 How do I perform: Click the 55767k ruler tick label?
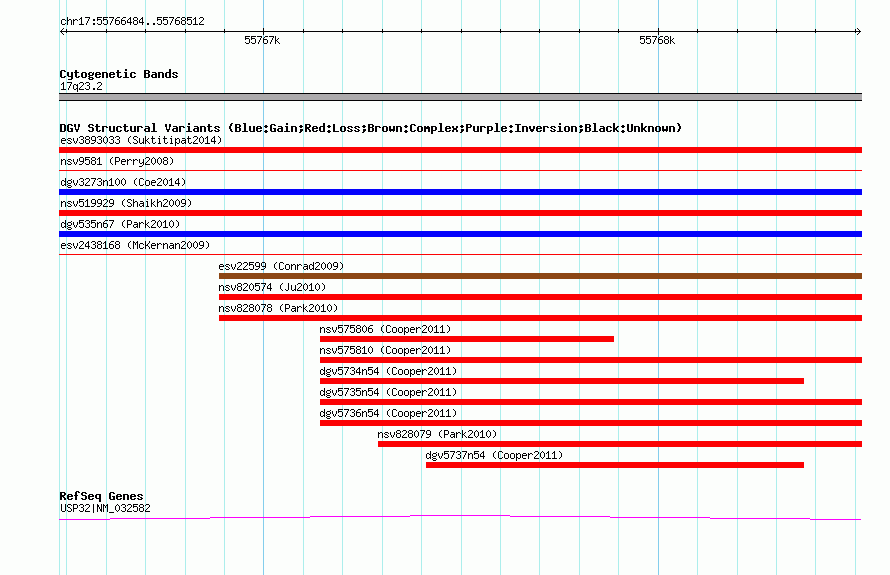coord(262,41)
